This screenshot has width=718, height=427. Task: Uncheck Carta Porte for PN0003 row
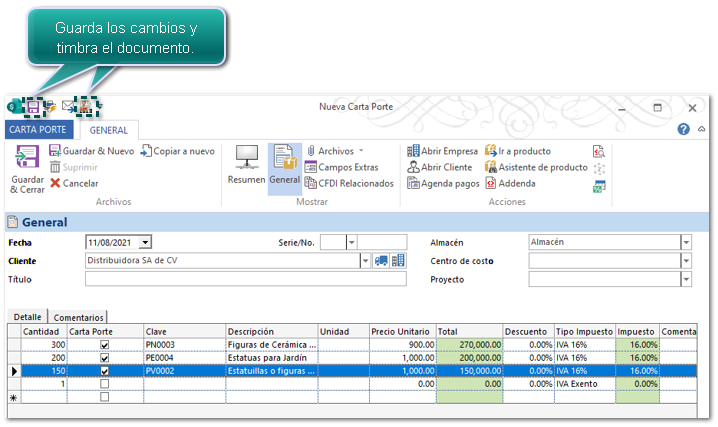tap(105, 345)
